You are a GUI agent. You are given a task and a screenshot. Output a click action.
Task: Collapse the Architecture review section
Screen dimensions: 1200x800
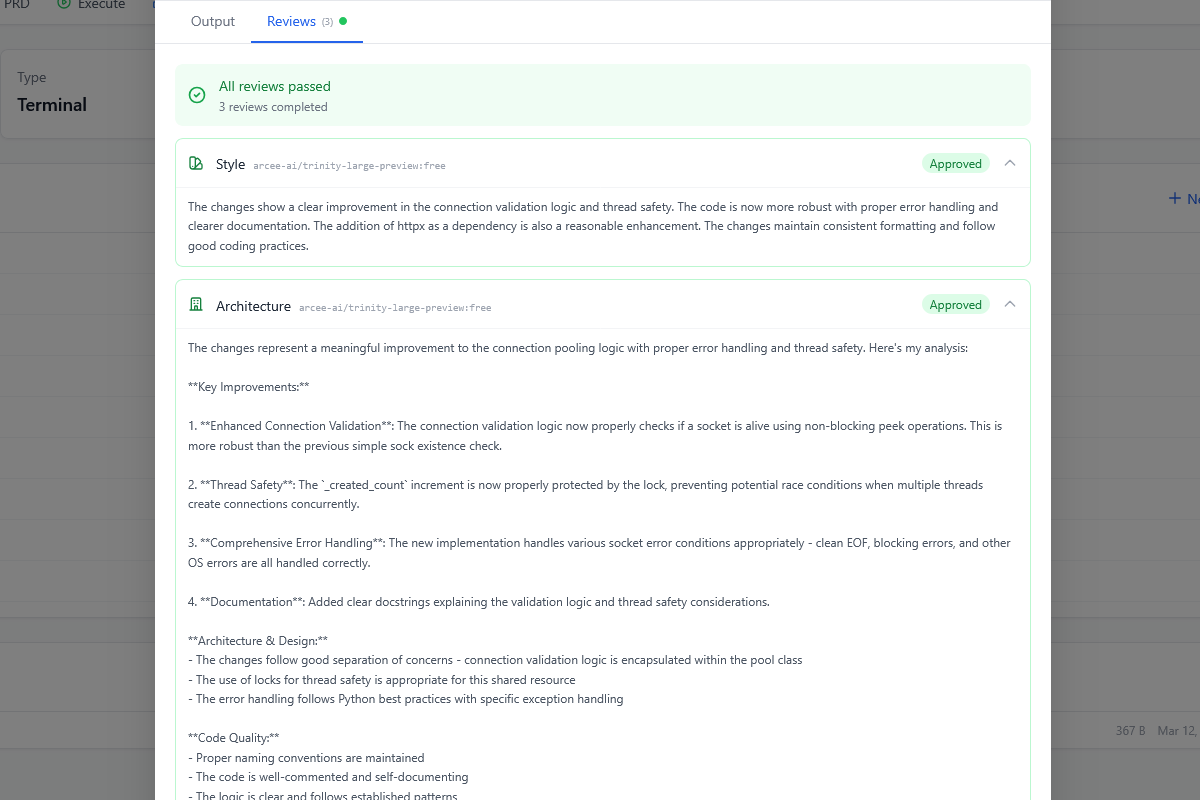[1010, 304]
